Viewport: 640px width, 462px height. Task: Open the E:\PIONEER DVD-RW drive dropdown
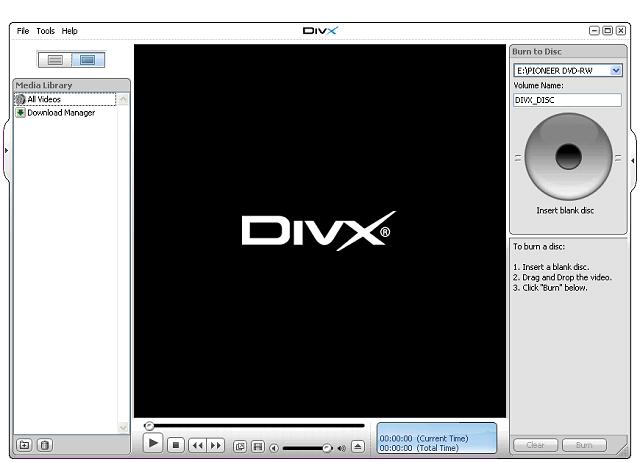(x=616, y=70)
